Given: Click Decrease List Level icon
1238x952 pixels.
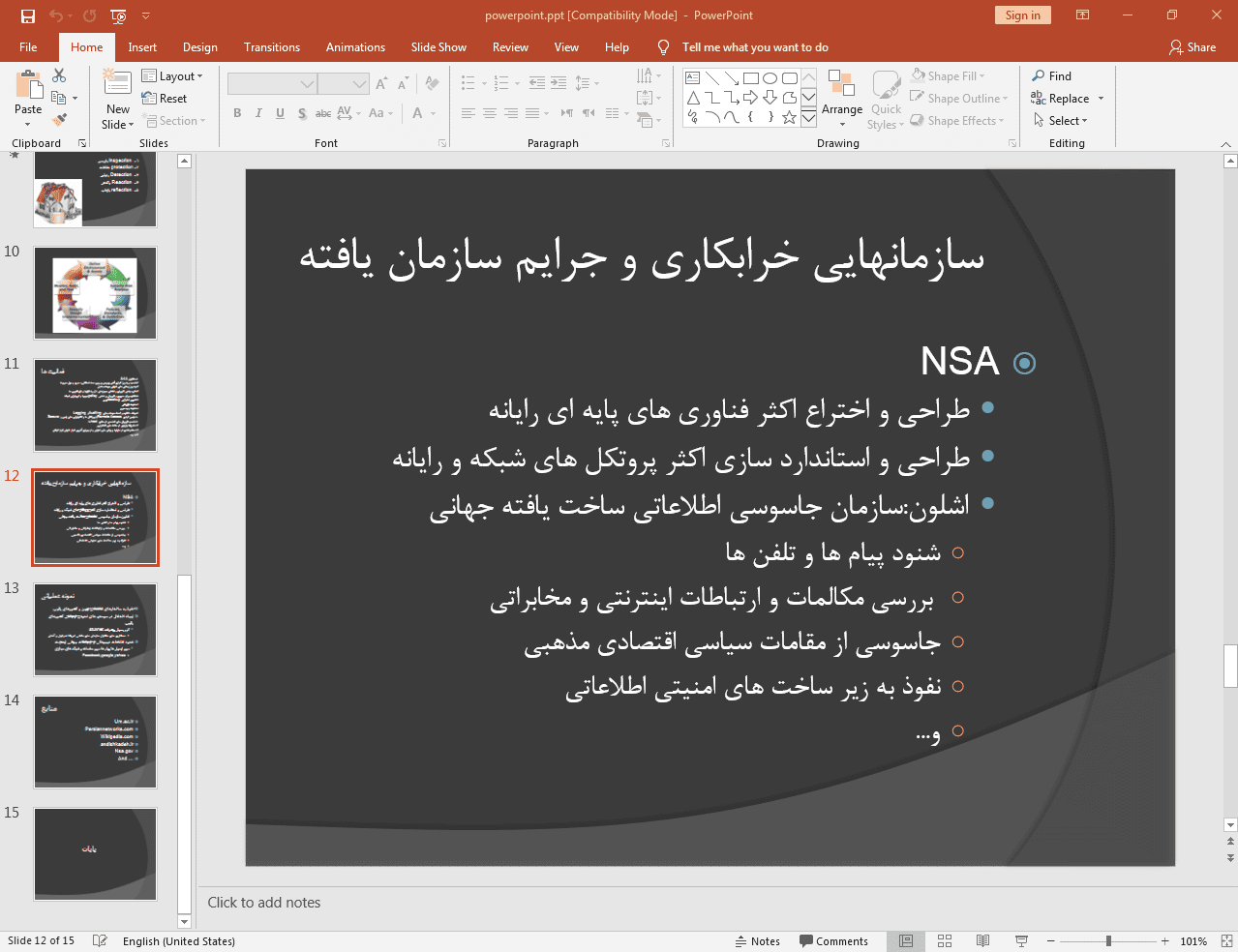Looking at the screenshot, I should coord(537,83).
